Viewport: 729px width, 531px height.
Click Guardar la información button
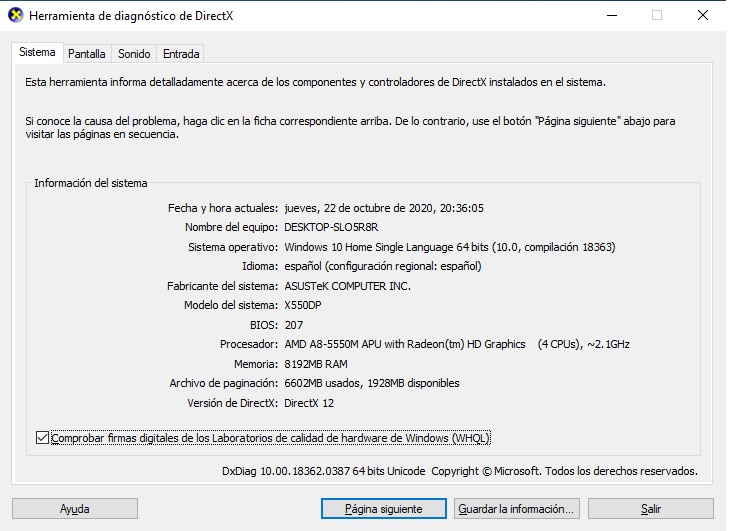click(517, 509)
